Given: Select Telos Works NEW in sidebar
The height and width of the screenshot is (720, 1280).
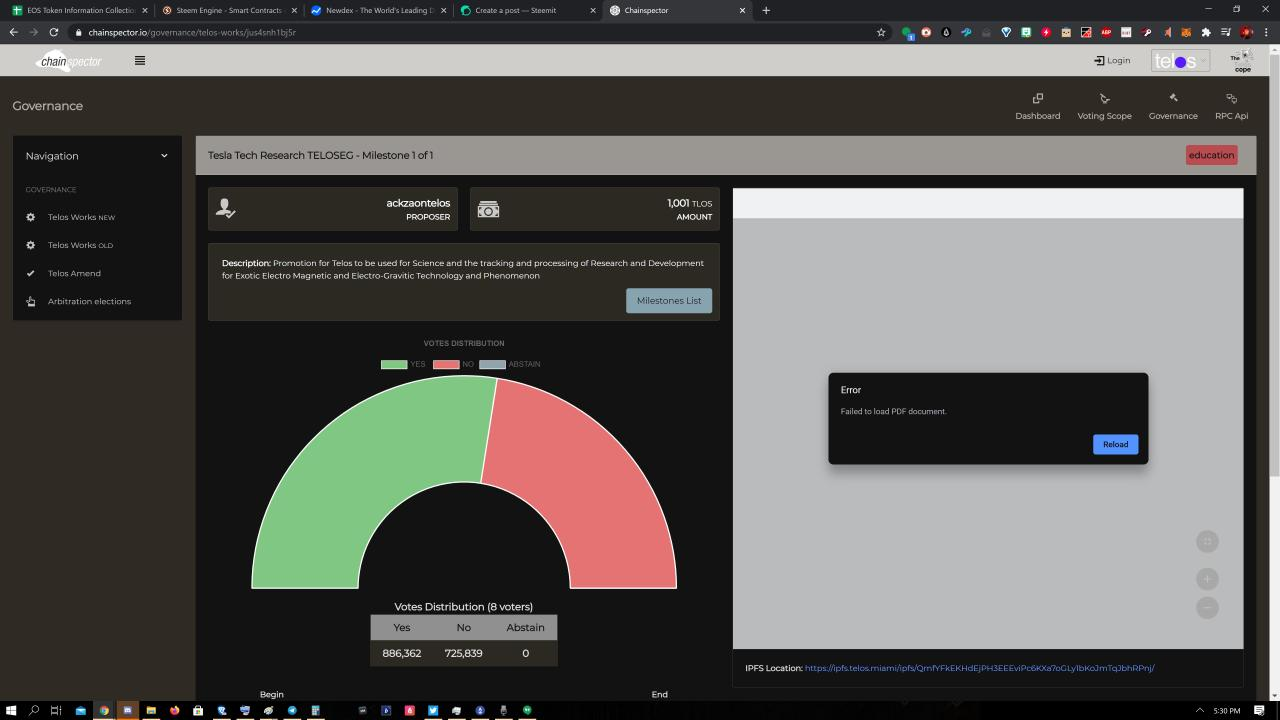Looking at the screenshot, I should 82,217.
